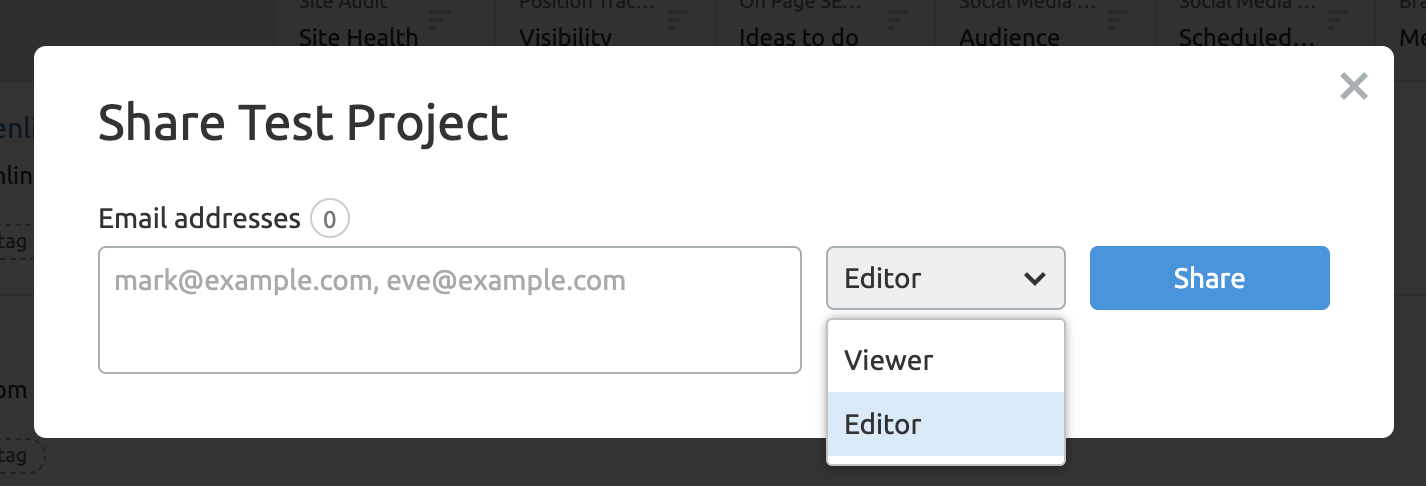
Task: Open the Editor role dropdown
Action: coord(945,278)
